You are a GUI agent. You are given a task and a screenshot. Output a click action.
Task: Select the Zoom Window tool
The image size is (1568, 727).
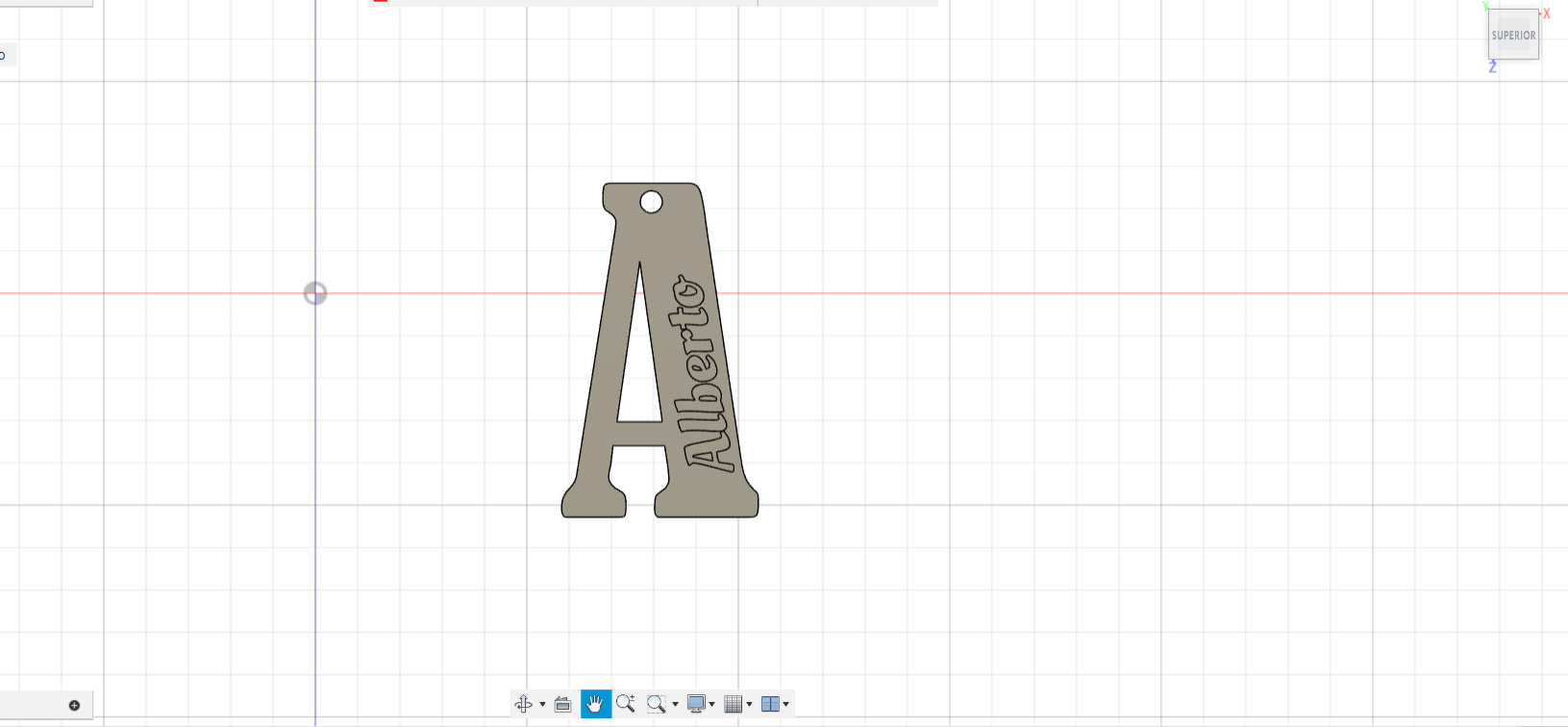[657, 704]
